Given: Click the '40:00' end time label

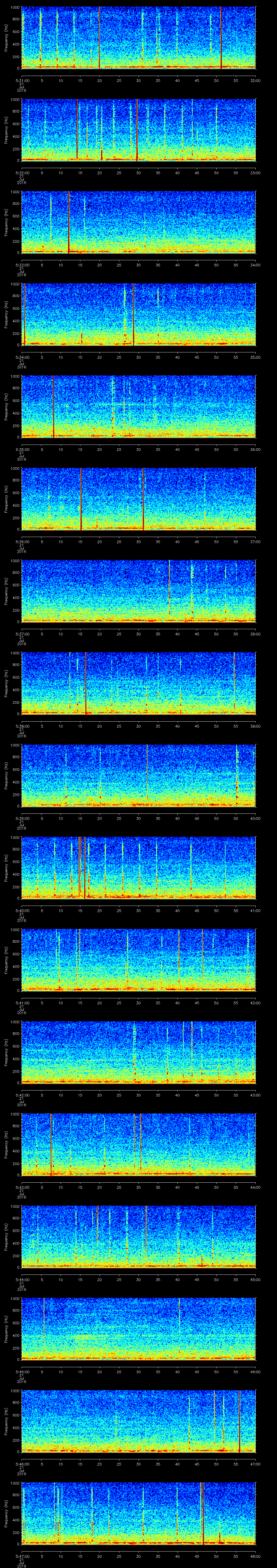Looking at the screenshot, I should click(x=255, y=818).
